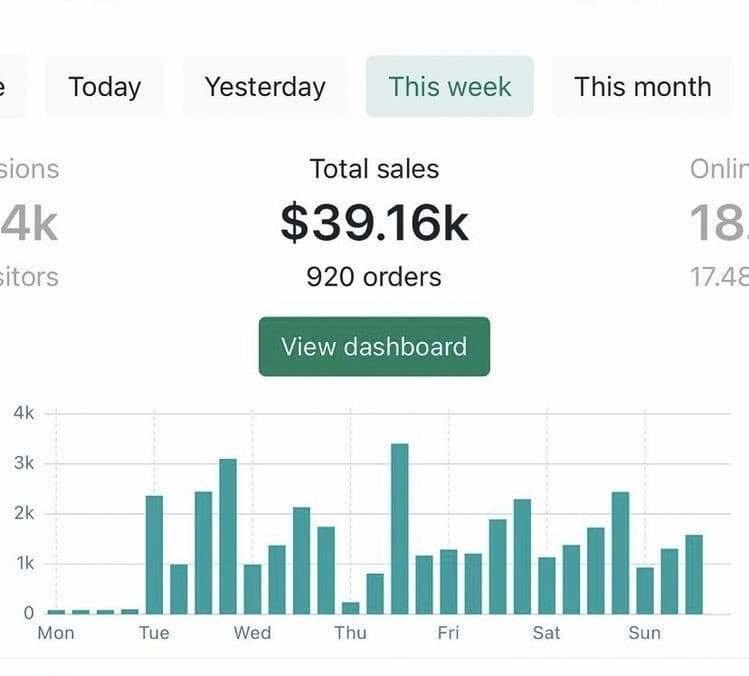Click the 4k label on the y-axis

23,412
